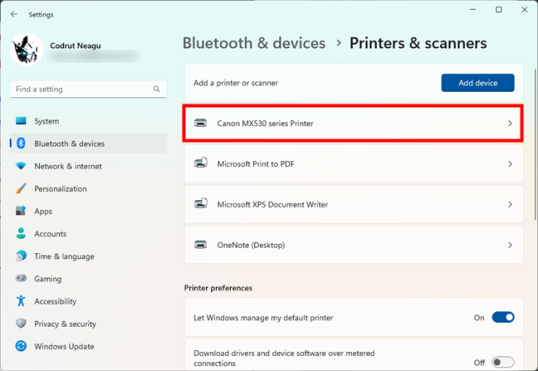Click the back arrow in Settings title bar
The image size is (538, 371).
pos(14,14)
